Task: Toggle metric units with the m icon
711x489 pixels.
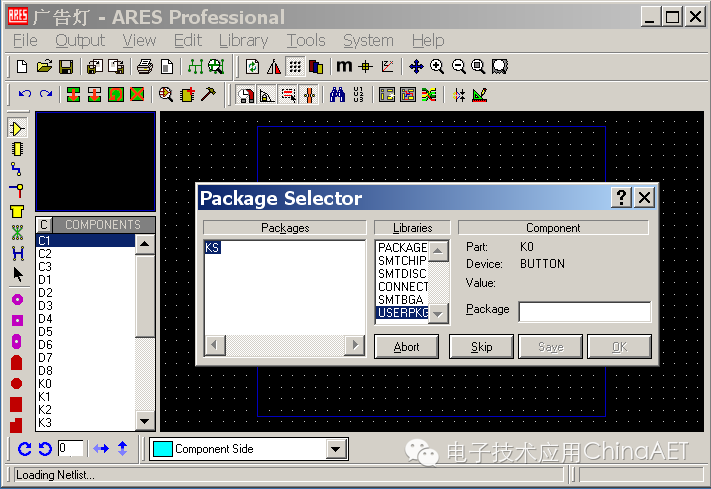Action: point(344,66)
